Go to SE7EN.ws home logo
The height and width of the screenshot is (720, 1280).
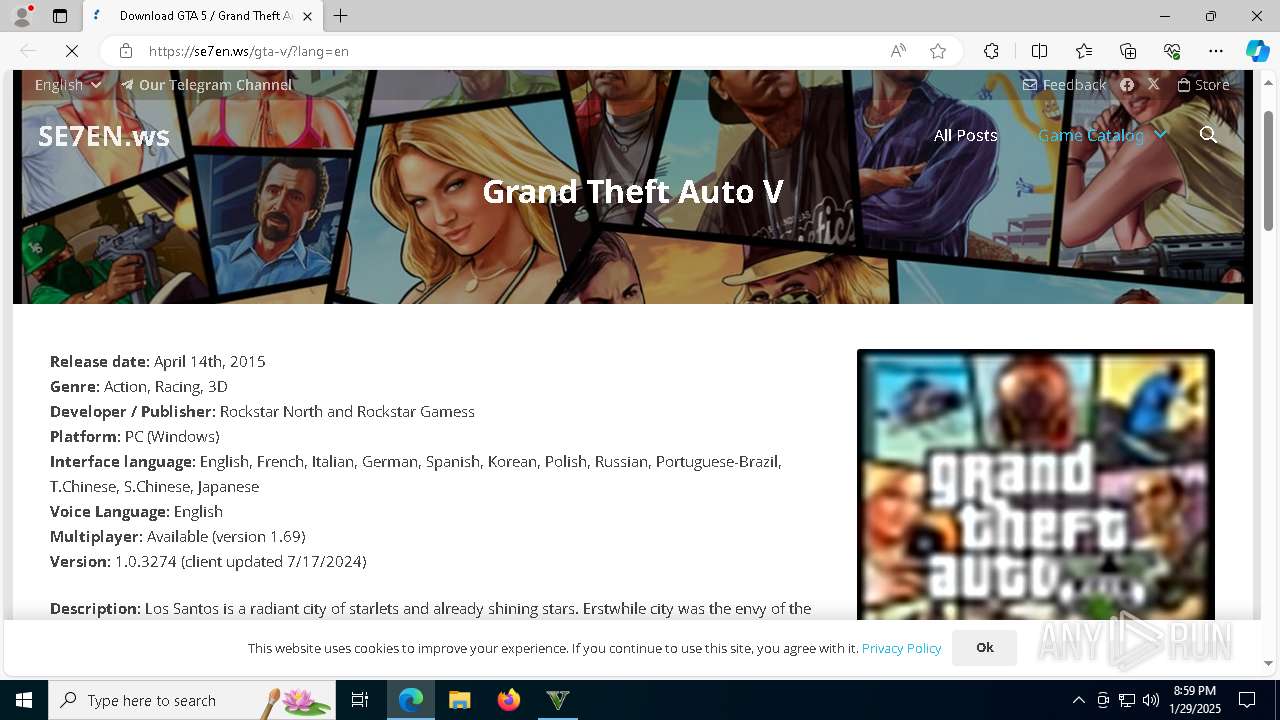click(104, 136)
